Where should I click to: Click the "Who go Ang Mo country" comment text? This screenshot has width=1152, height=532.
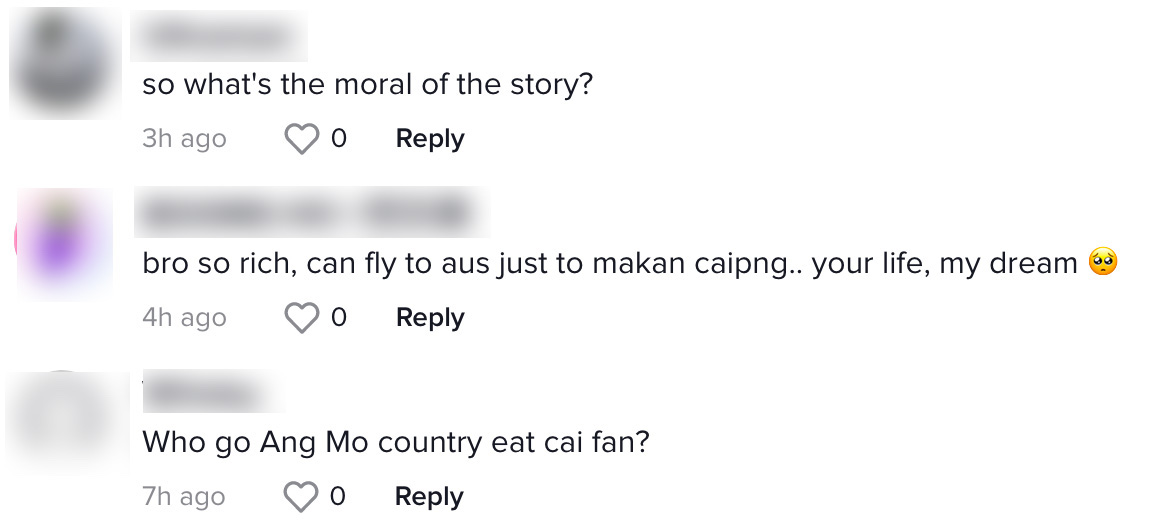pos(396,441)
